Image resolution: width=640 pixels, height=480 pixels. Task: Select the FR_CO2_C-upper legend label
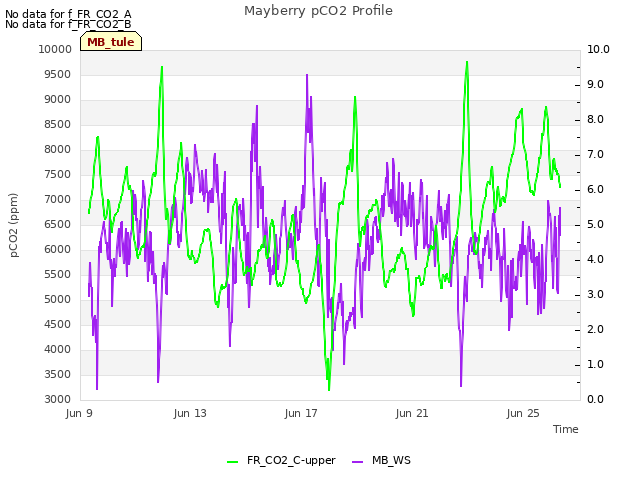tap(291, 460)
